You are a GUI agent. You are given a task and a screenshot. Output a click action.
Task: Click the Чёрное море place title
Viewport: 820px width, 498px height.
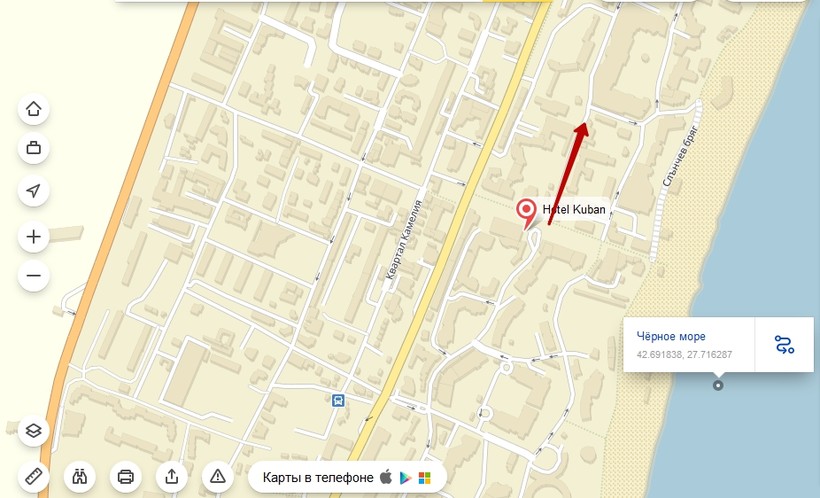tap(671, 336)
